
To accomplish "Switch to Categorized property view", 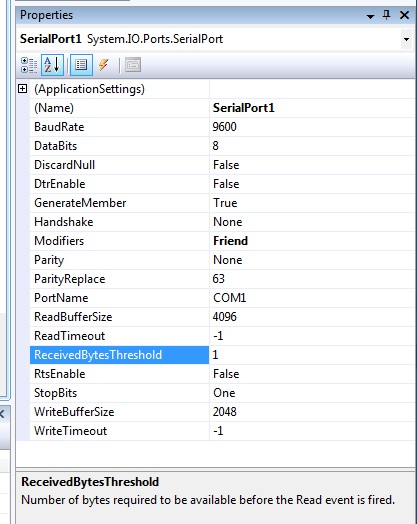I will coord(29,65).
